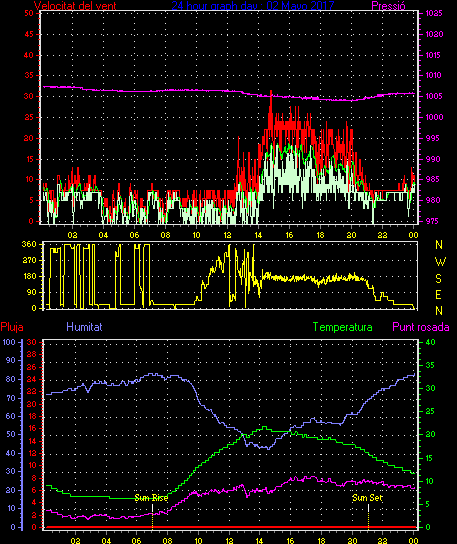
Task: Click the 'Sun Set' marker label
Action: pos(367,498)
